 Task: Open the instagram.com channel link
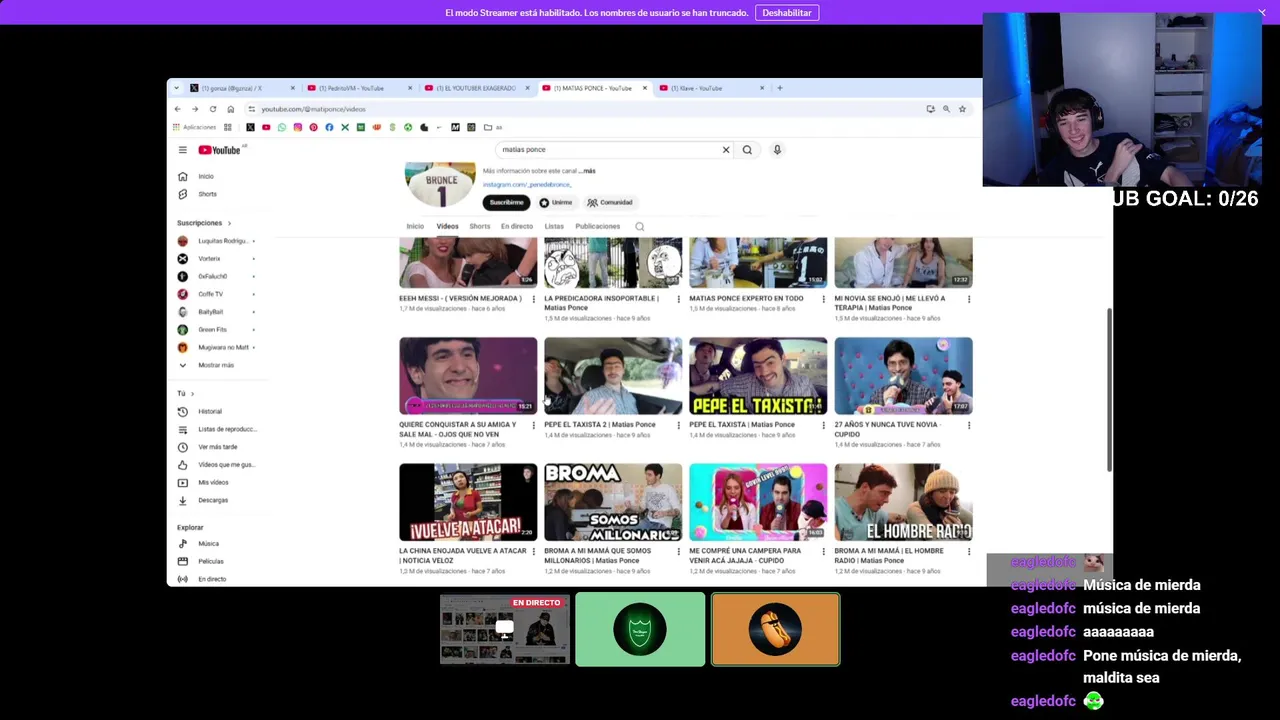[527, 184]
